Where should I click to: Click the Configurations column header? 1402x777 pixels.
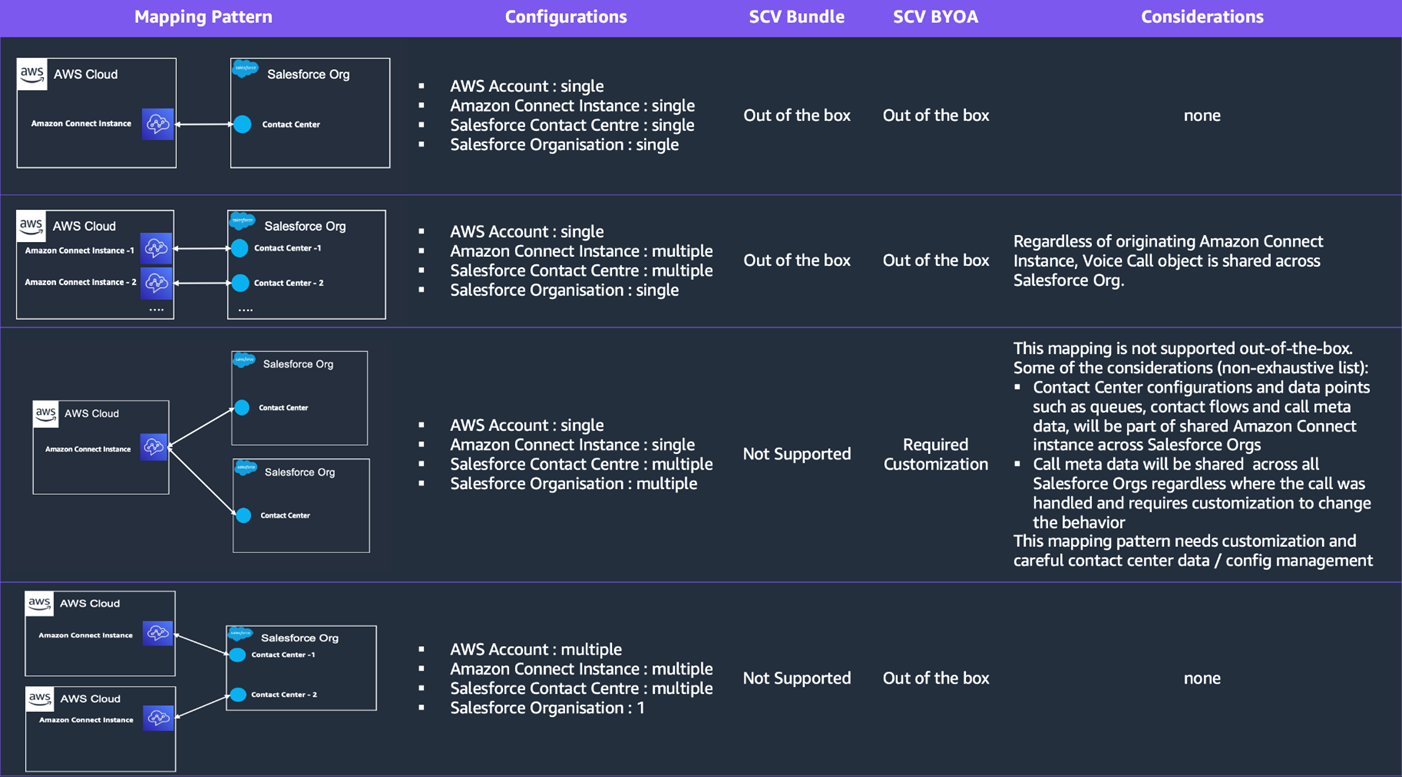click(x=566, y=17)
